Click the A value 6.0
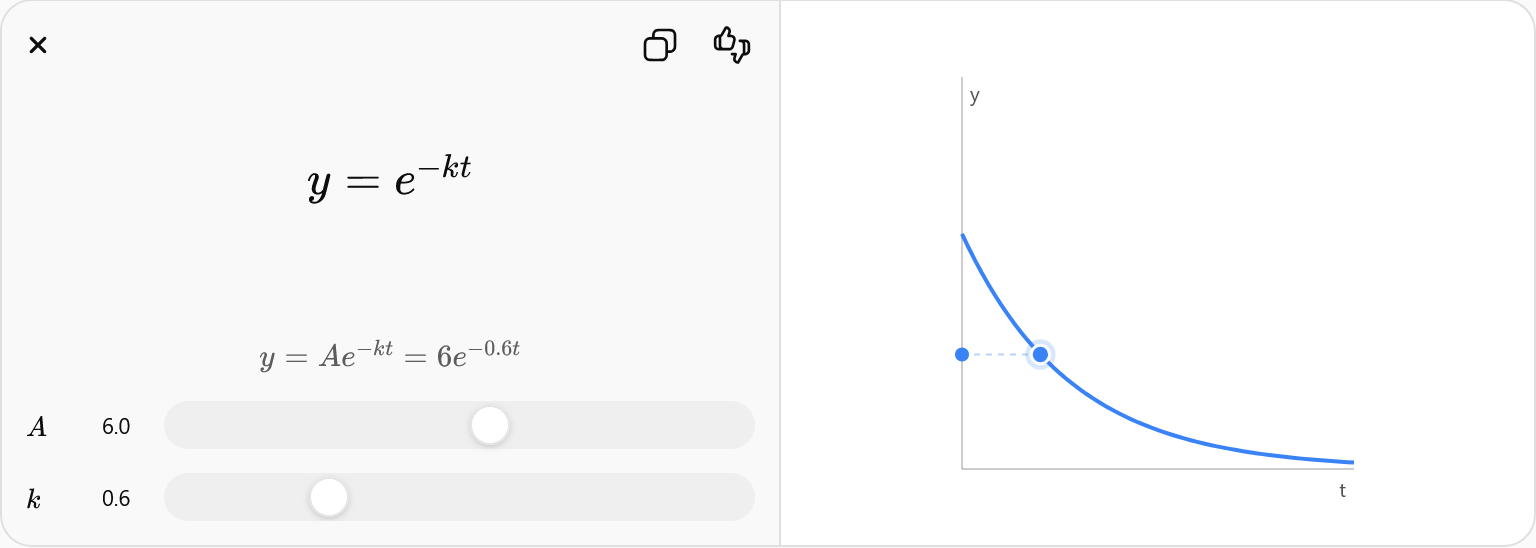The image size is (1536, 548). pyautogui.click(x=116, y=427)
